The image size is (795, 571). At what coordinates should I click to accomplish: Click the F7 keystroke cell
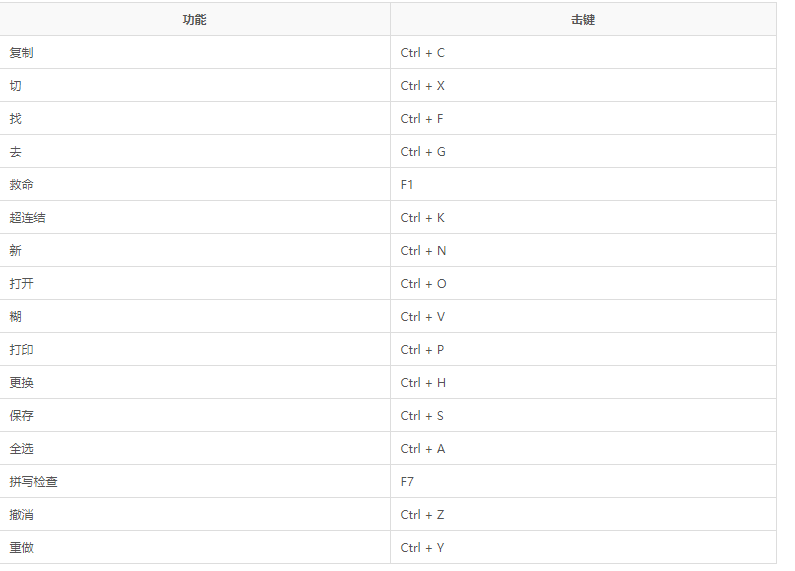click(x=408, y=482)
